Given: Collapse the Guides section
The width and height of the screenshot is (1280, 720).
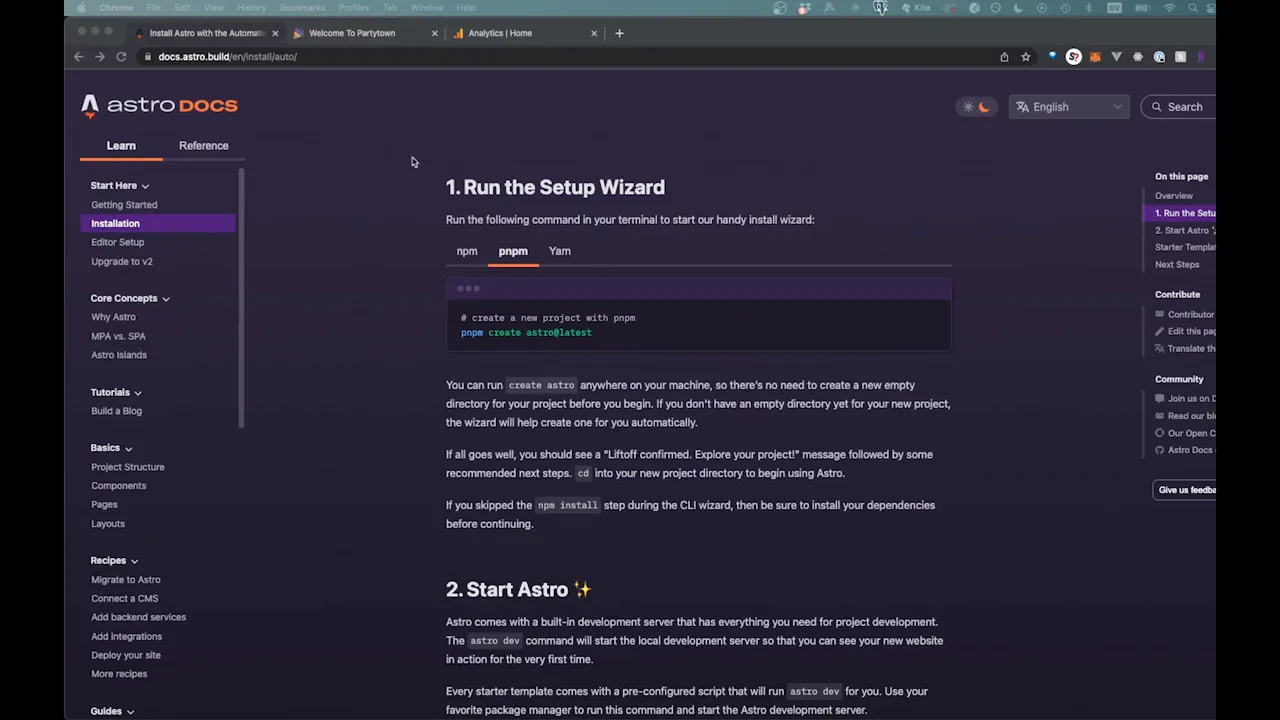Looking at the screenshot, I should point(112,711).
